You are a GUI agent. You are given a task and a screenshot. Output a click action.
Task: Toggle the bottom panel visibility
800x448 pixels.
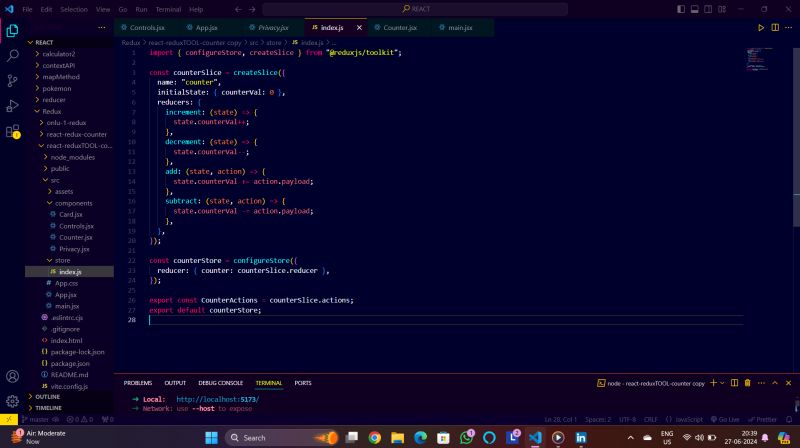[x=694, y=9]
